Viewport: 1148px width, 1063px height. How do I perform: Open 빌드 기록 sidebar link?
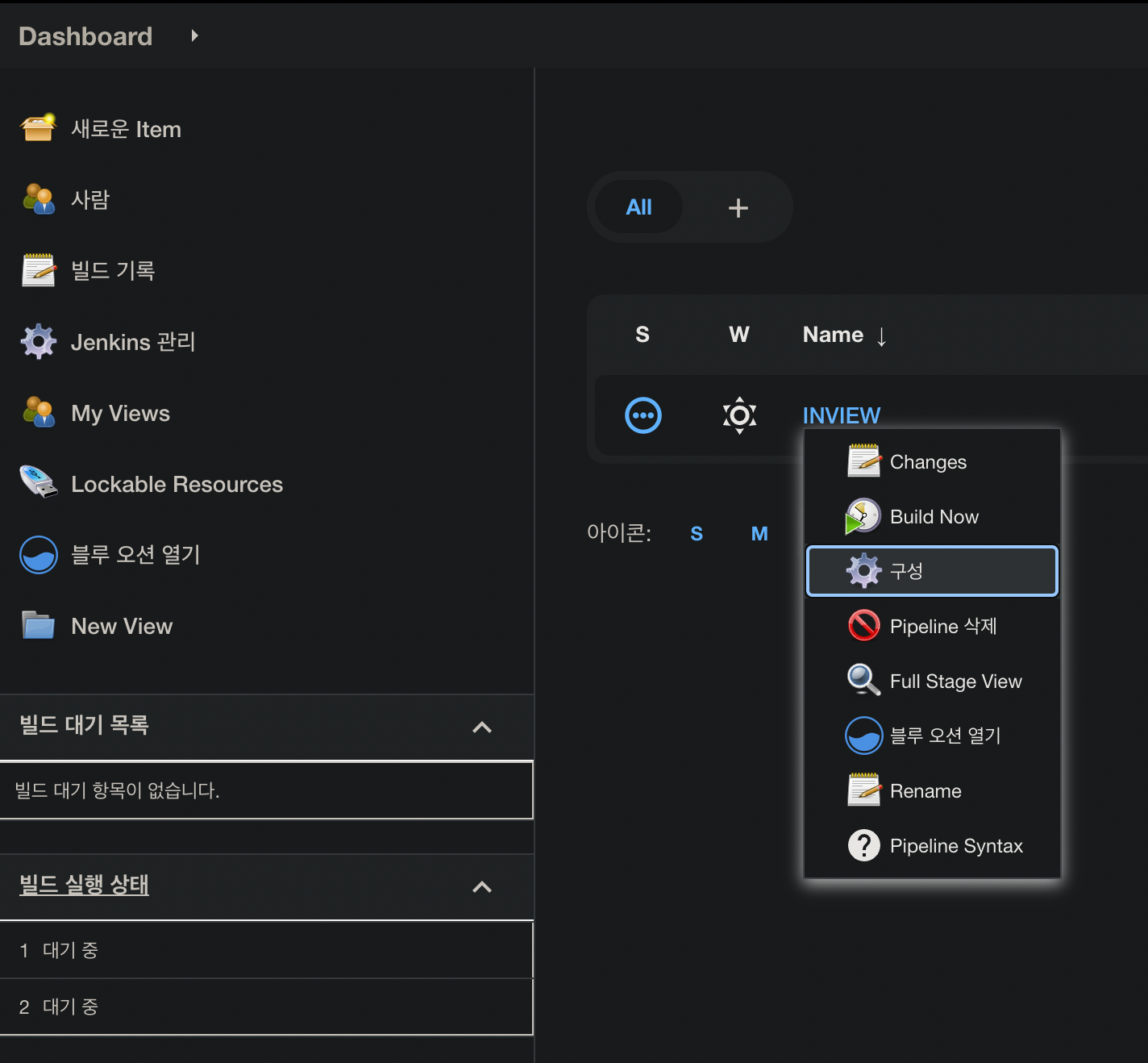[x=113, y=271]
